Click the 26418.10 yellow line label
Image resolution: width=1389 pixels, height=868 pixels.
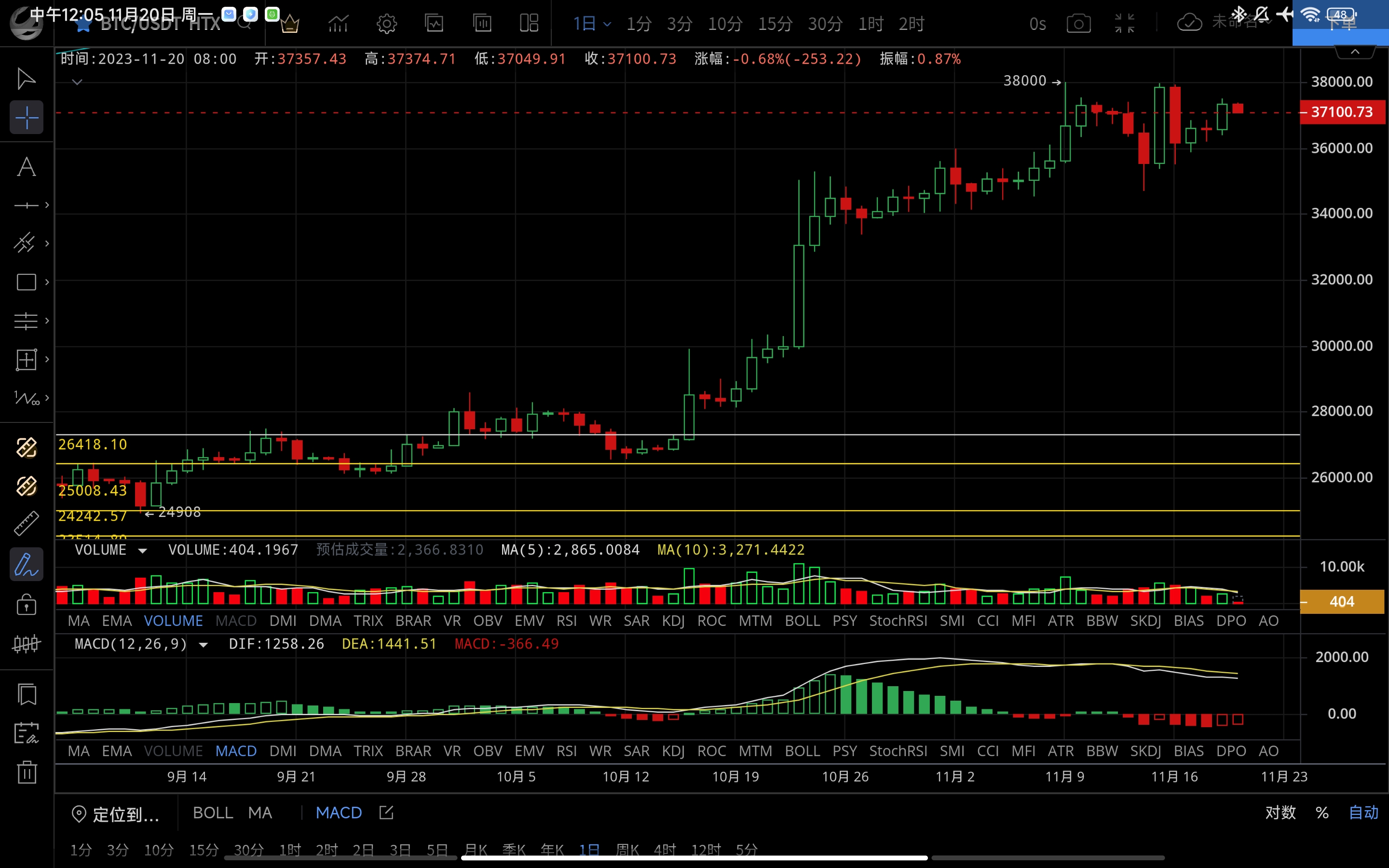point(93,444)
